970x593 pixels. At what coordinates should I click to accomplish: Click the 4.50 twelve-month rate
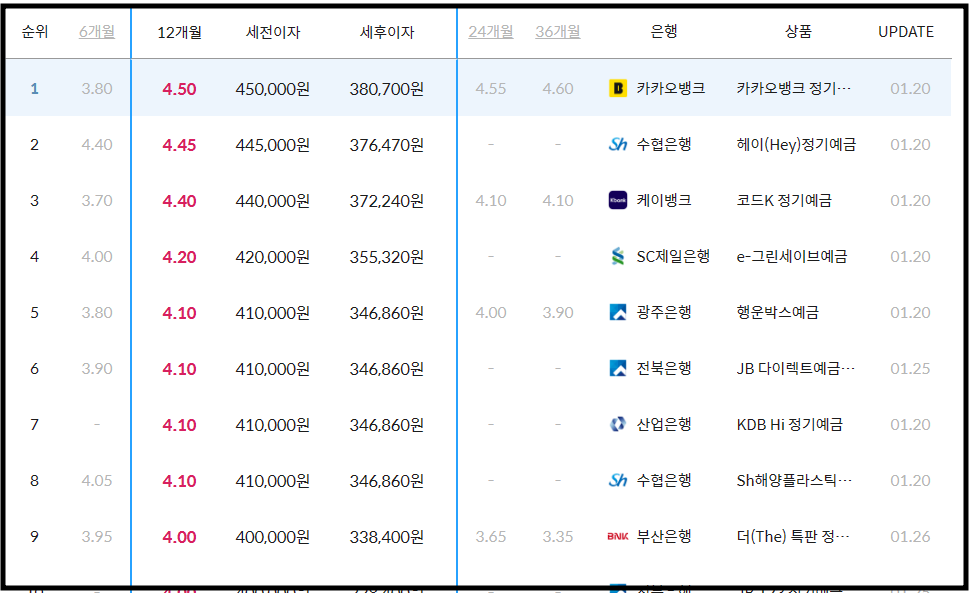pos(179,89)
